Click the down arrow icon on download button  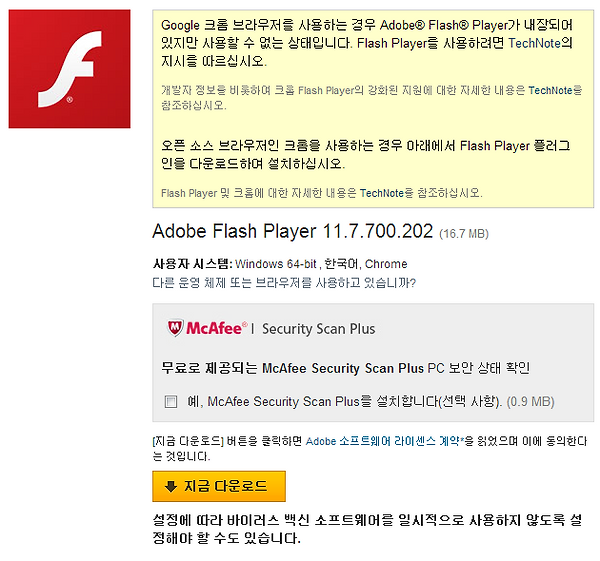tap(171, 486)
